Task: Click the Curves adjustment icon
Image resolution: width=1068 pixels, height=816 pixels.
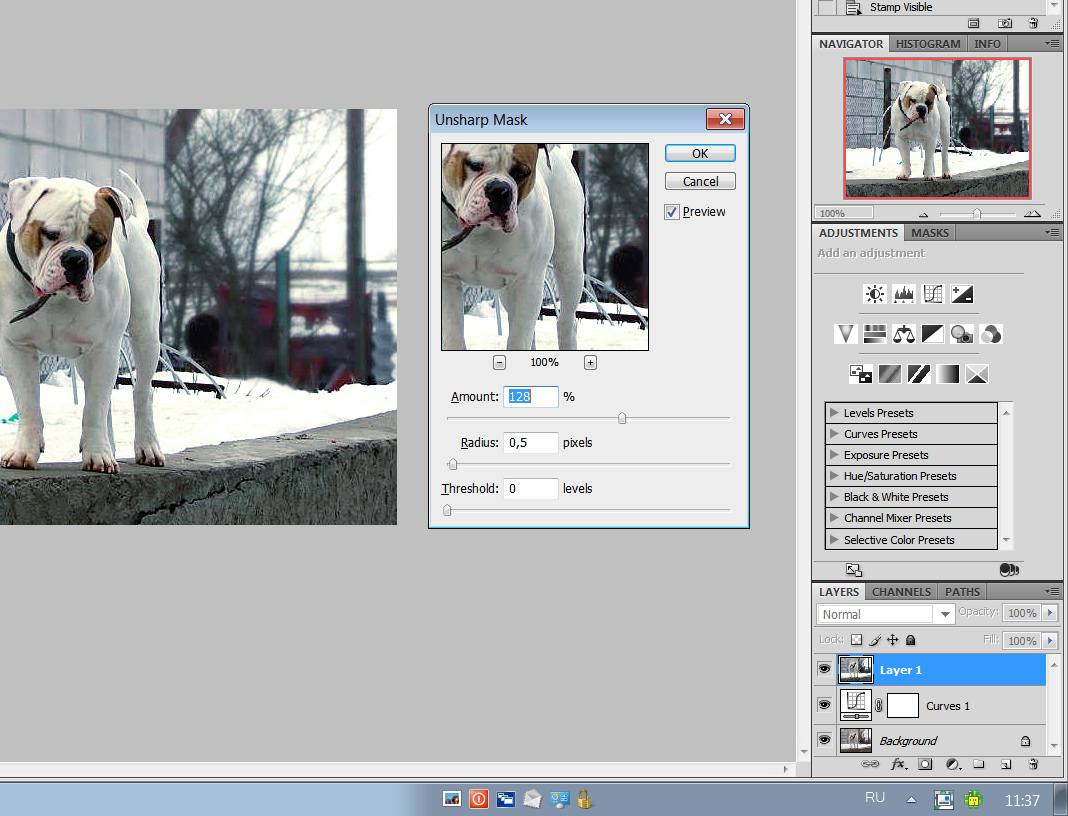Action: (933, 294)
